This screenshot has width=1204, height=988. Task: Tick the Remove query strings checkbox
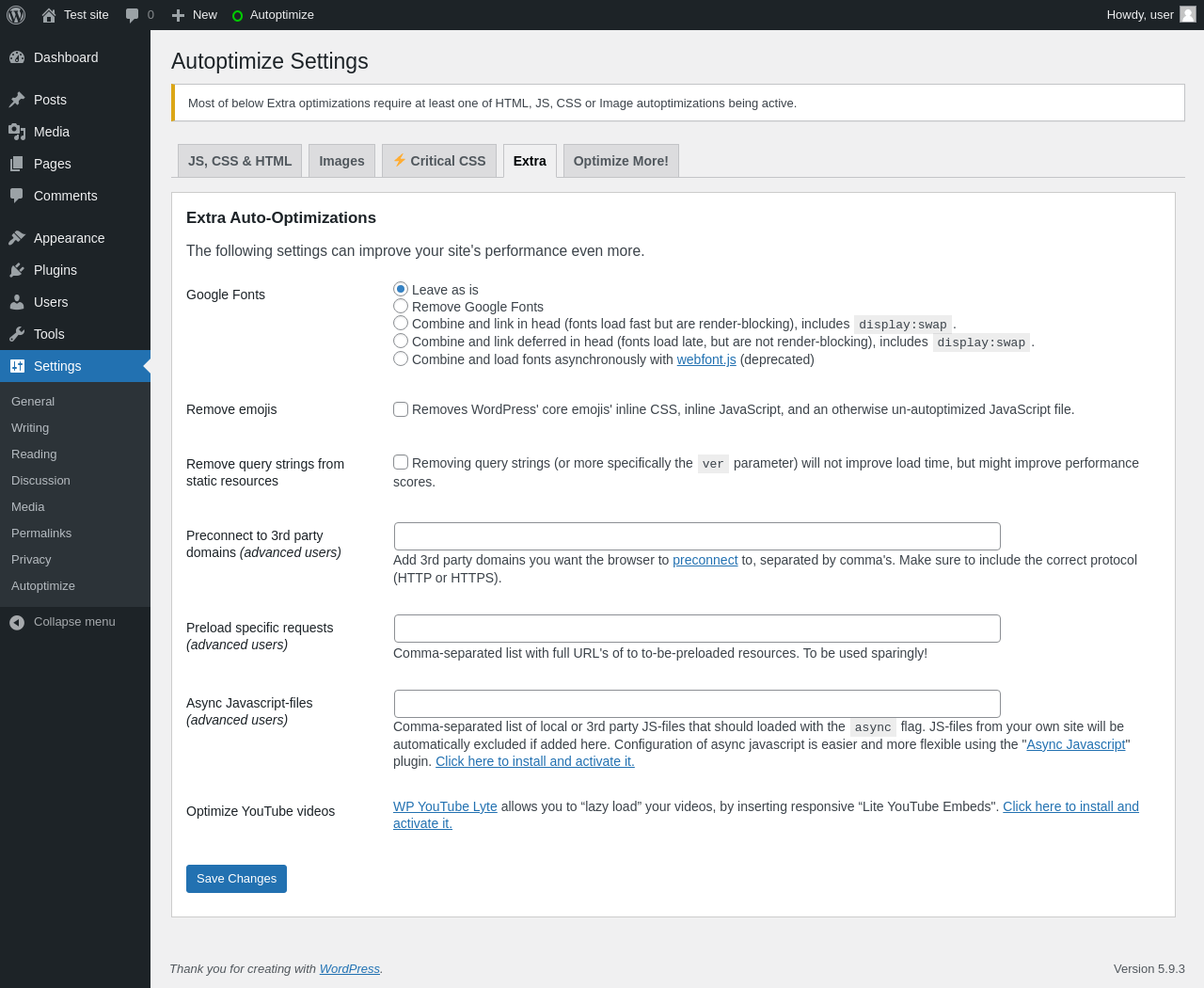coord(401,462)
